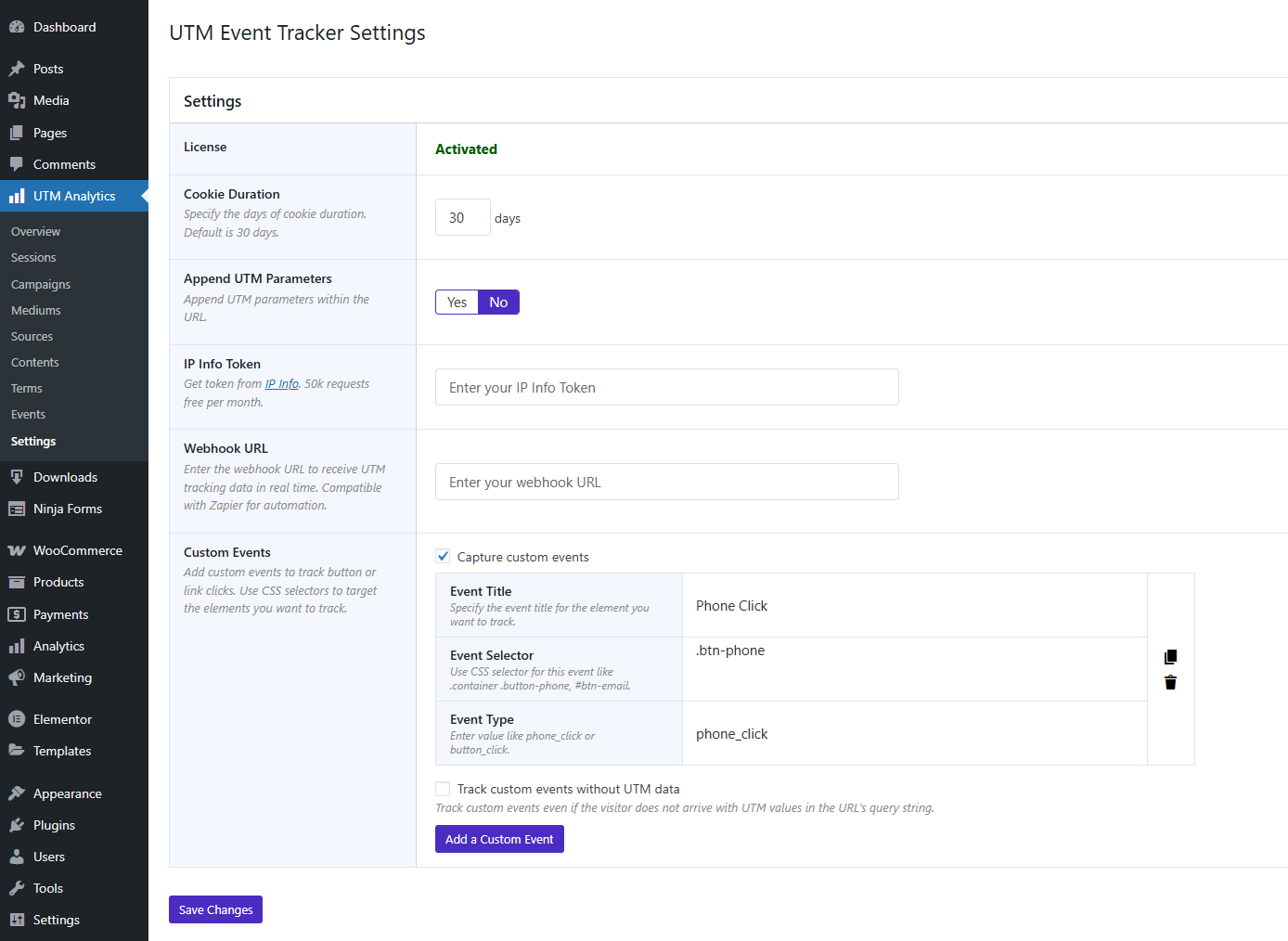Viewport: 1288px width, 941px height.
Task: Click the Save Changes button
Action: click(x=215, y=909)
